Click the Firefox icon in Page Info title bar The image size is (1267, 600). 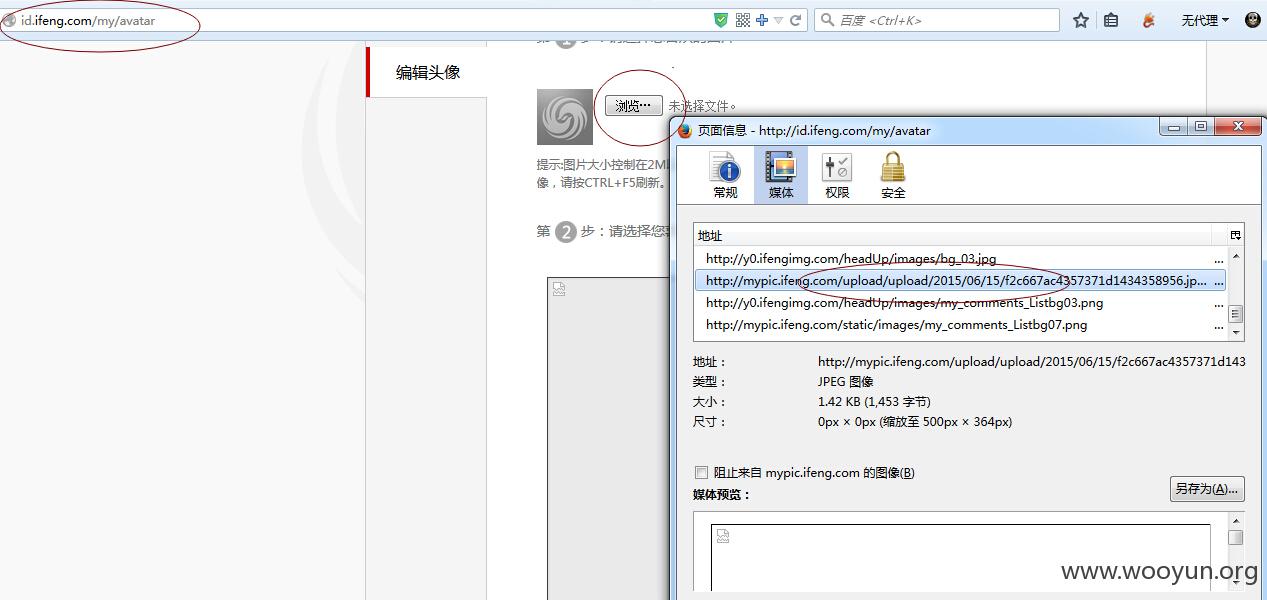tap(685, 130)
